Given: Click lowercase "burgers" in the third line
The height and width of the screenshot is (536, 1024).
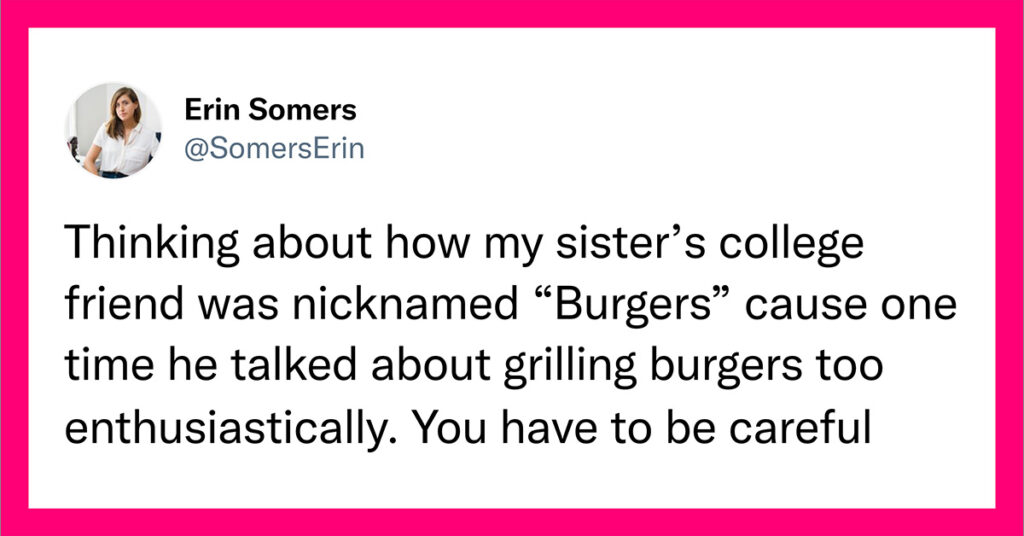Looking at the screenshot, I should click(726, 368).
